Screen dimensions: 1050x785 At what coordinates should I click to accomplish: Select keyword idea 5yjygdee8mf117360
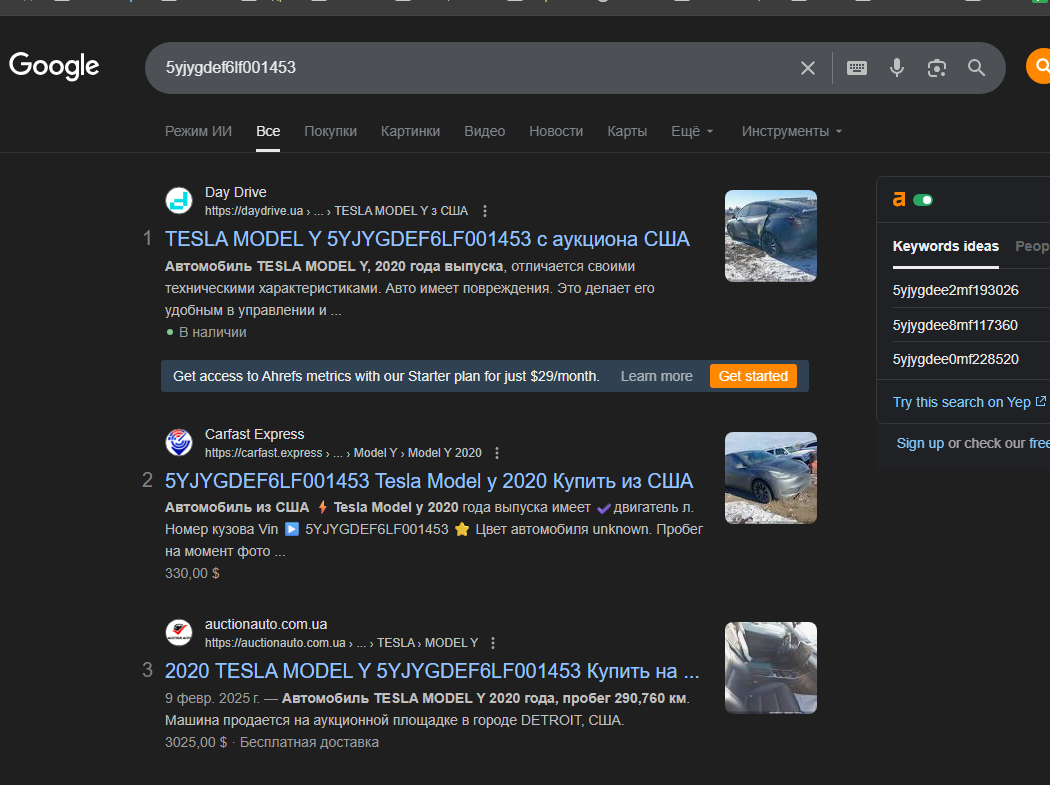coord(955,325)
